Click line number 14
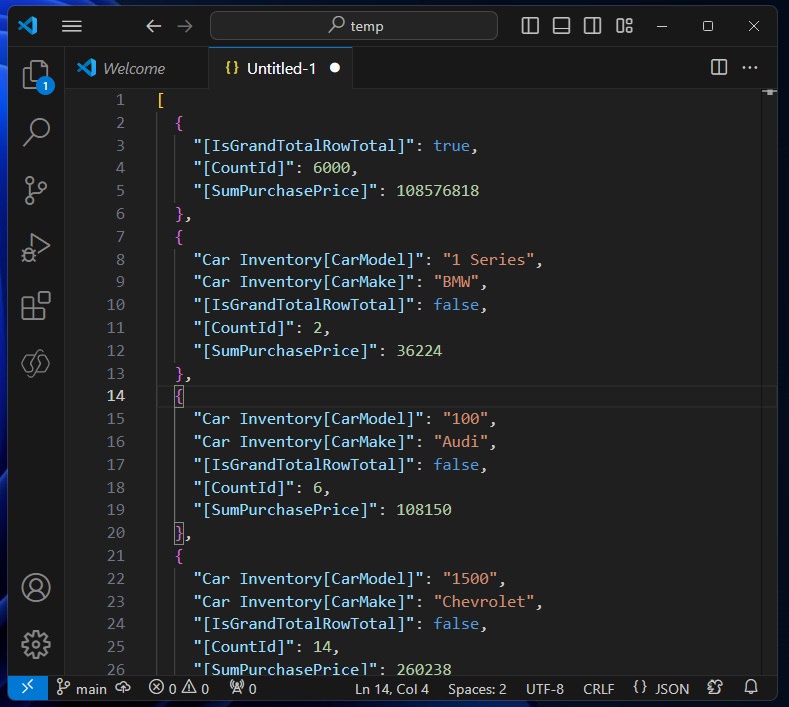This screenshot has width=789, height=707. (x=116, y=396)
